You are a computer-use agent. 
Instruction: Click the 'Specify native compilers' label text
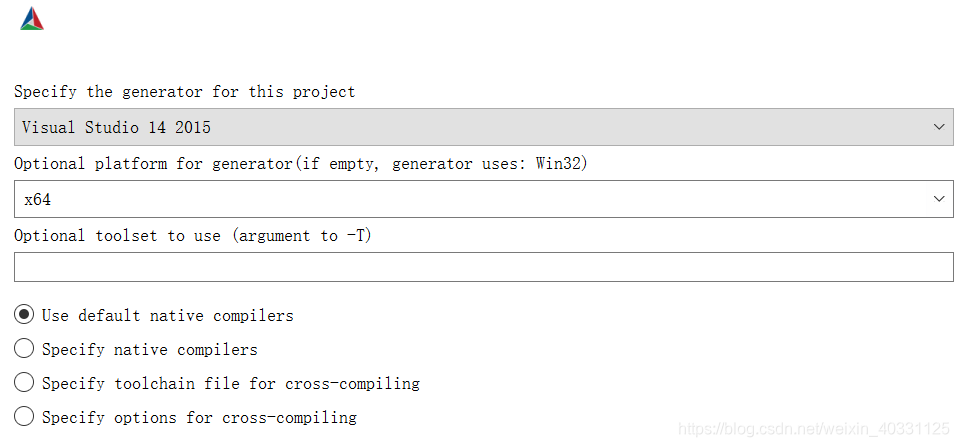point(150,350)
